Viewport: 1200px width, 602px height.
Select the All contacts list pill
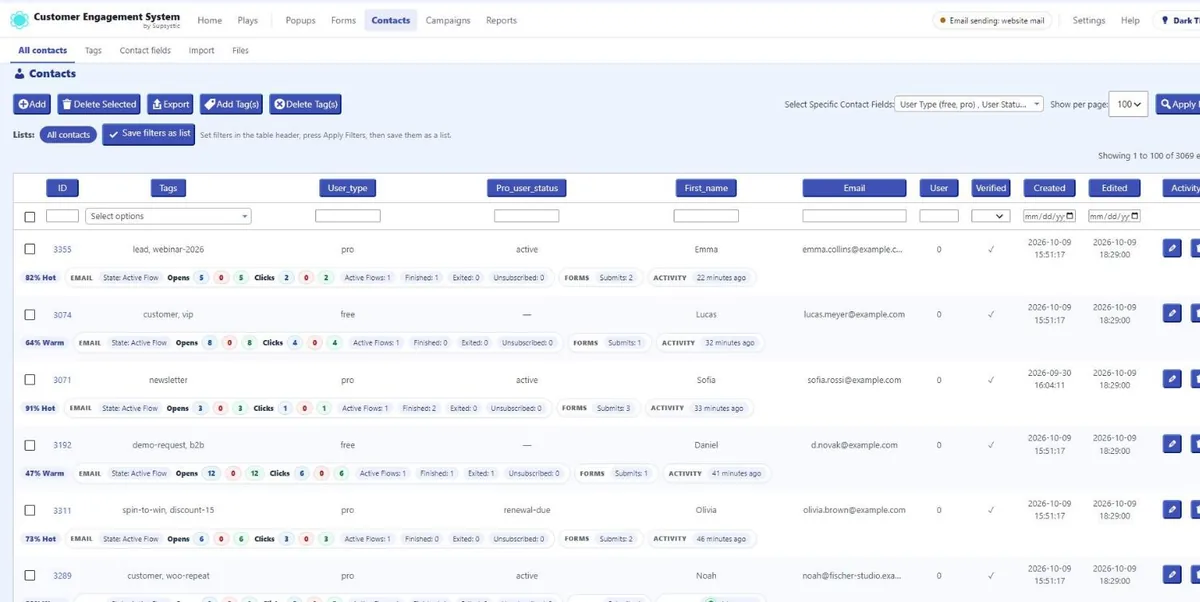tap(68, 134)
